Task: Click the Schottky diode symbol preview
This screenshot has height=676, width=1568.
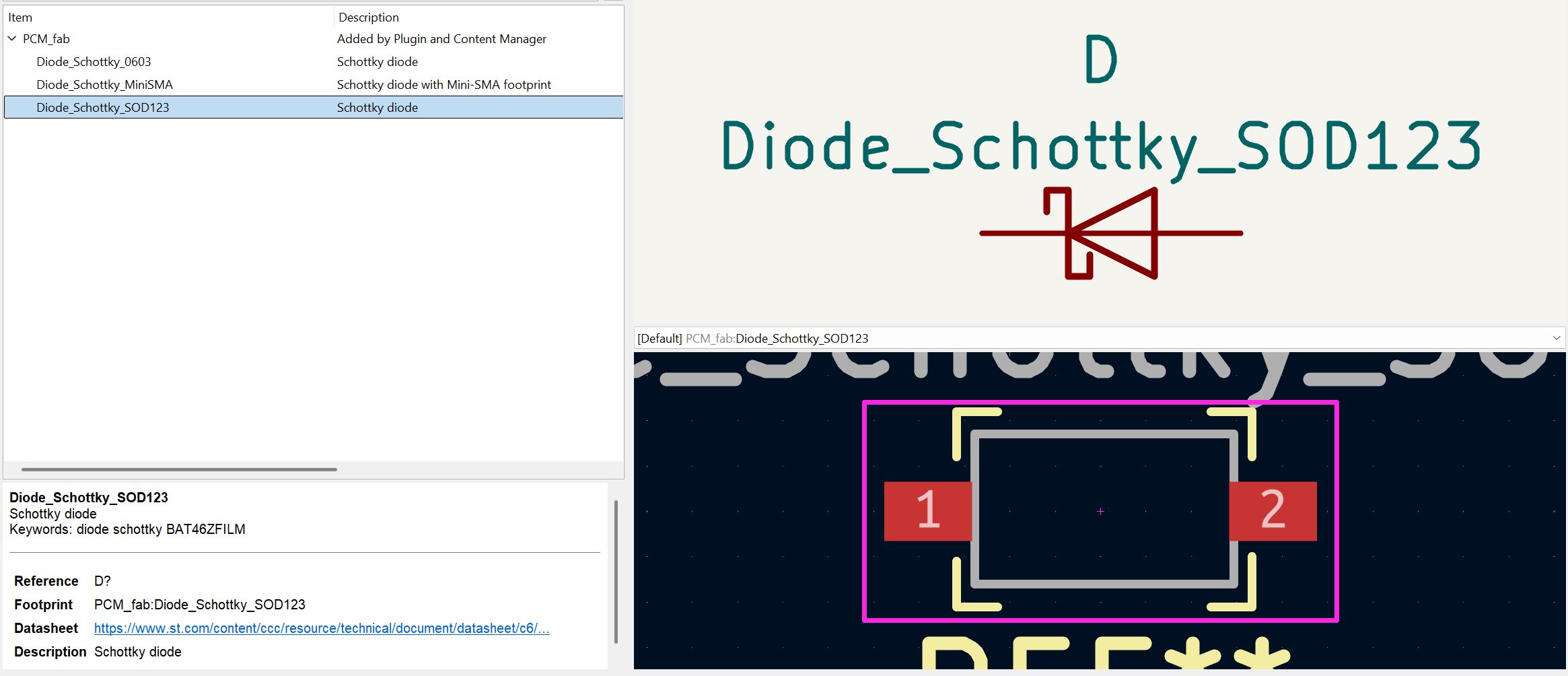Action: tap(1110, 232)
